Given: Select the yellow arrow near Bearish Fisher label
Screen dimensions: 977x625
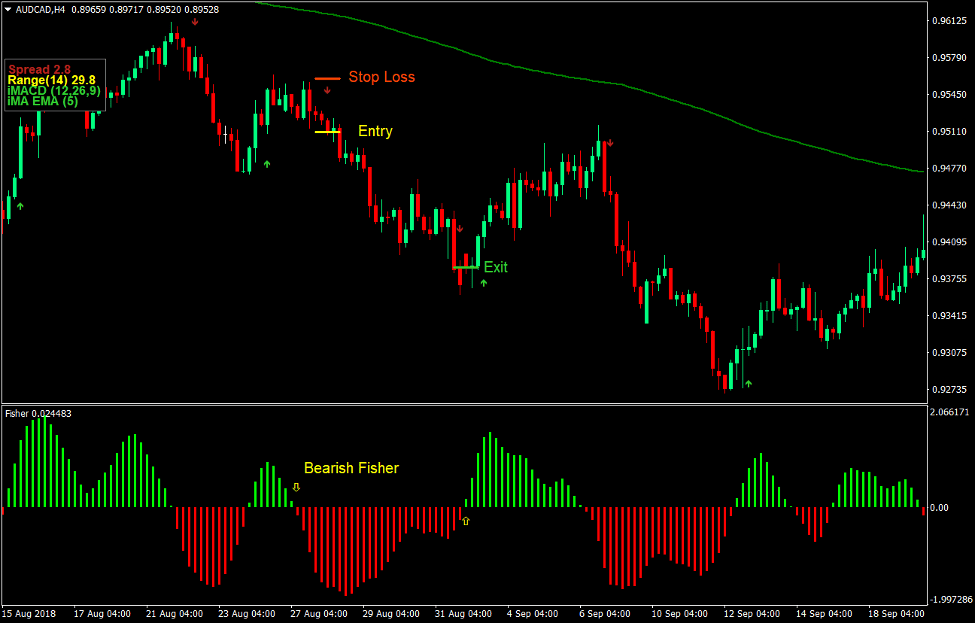Looking at the screenshot, I should click(x=296, y=488).
